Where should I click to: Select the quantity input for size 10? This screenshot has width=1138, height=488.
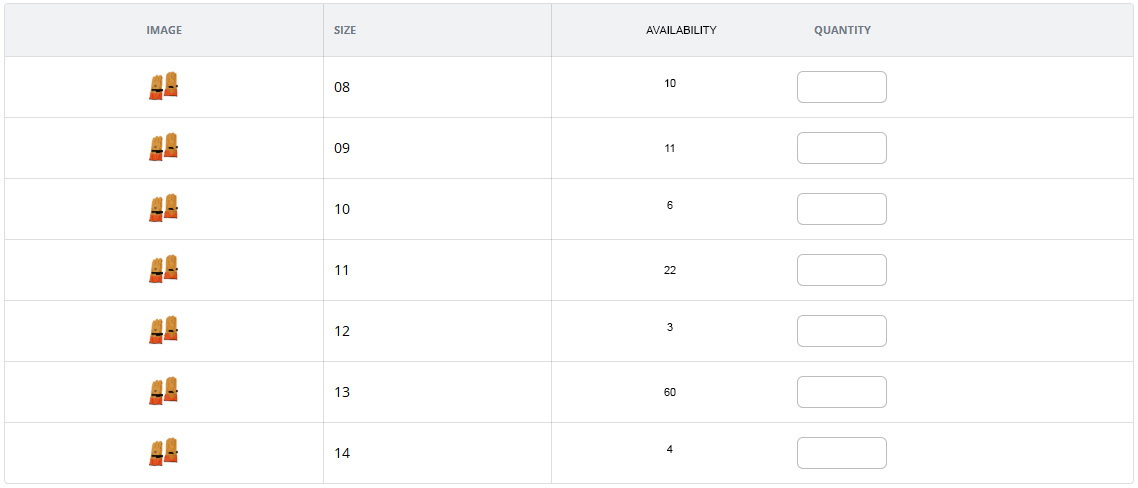[841, 209]
